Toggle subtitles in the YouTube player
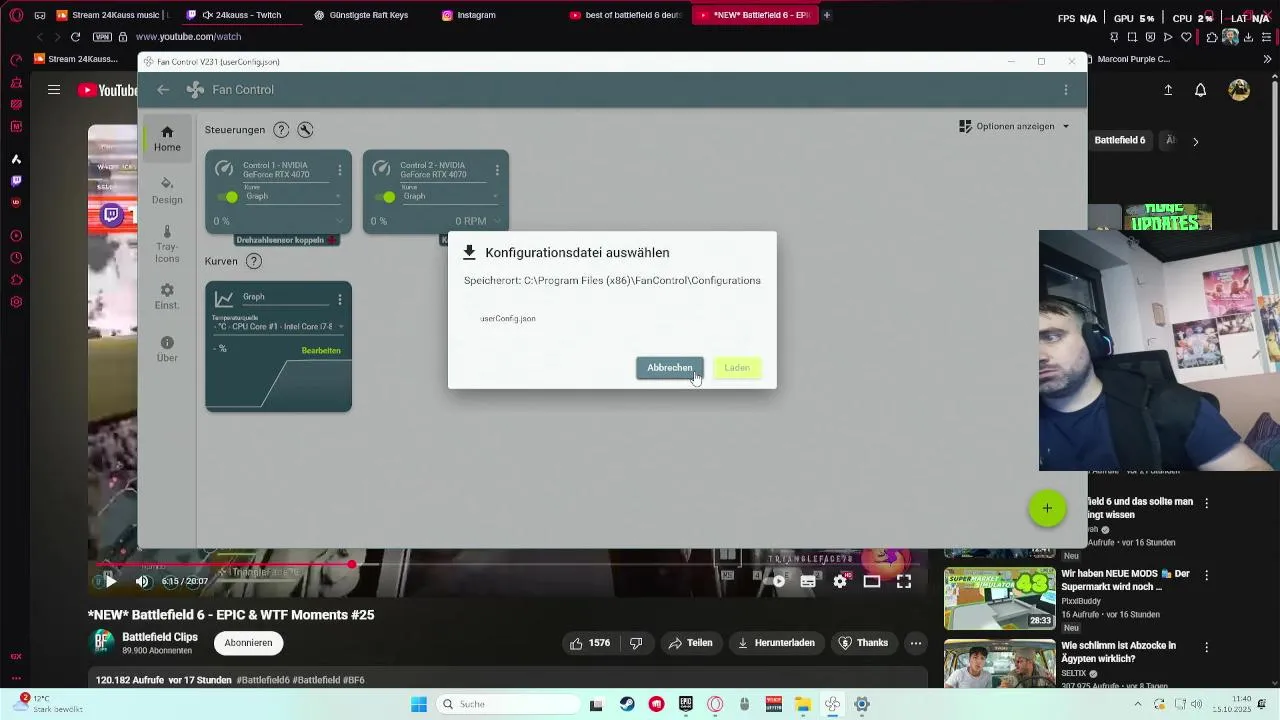1280x720 pixels. pyautogui.click(x=808, y=581)
